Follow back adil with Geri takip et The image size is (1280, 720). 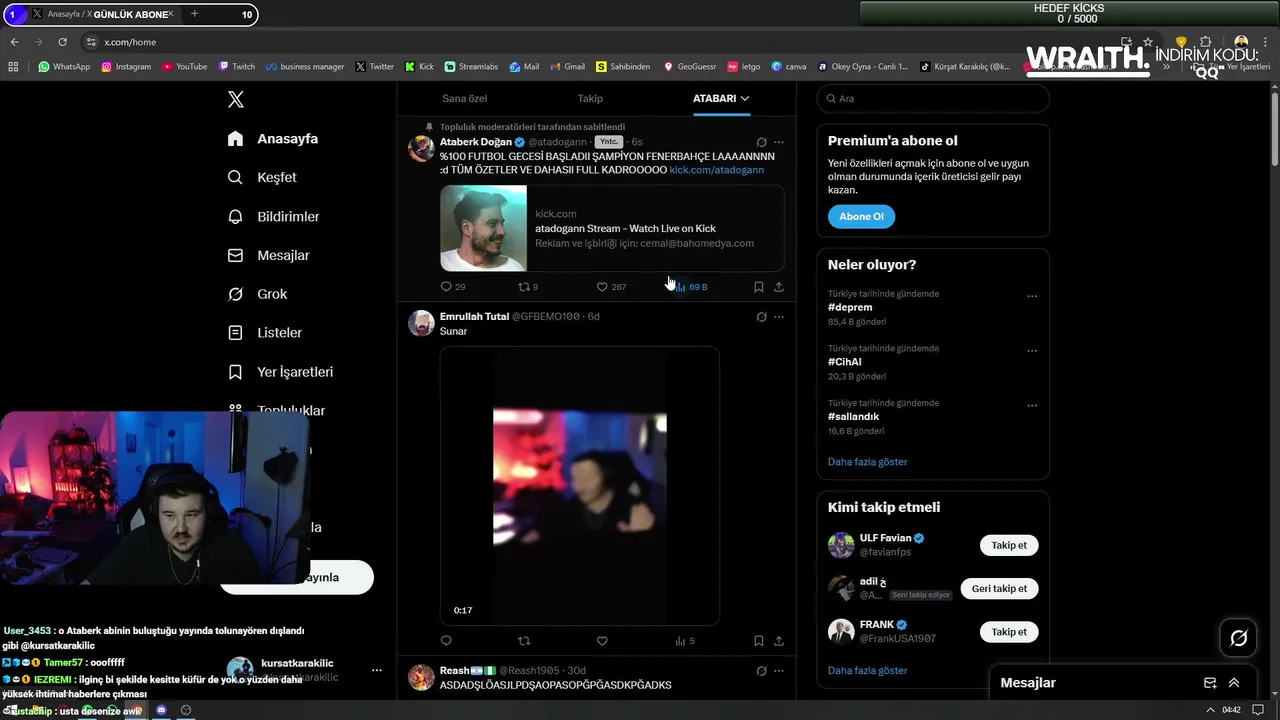point(999,588)
